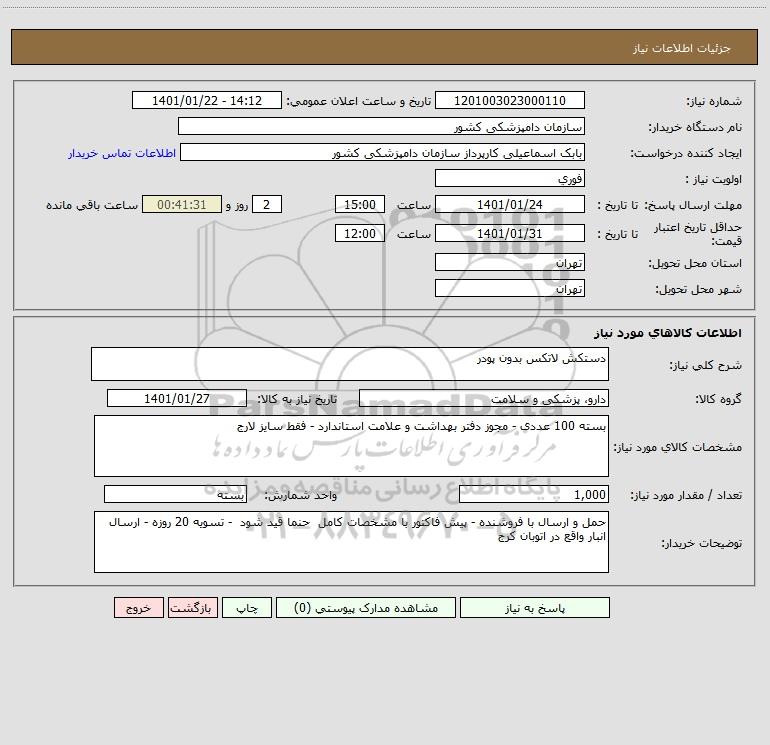Click the goods group field دارو، پزشکی و سلامت
The image size is (770, 745).
(484, 398)
